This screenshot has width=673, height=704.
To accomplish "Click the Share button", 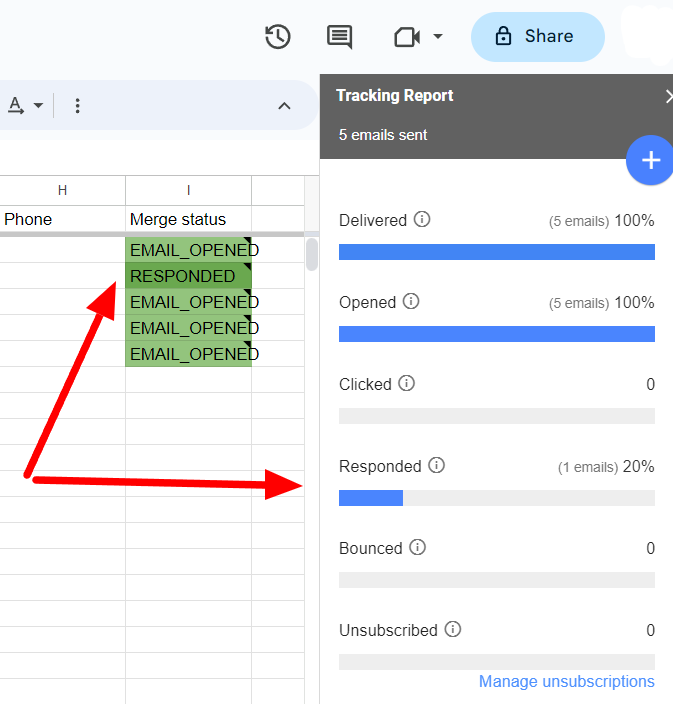I will (x=537, y=36).
